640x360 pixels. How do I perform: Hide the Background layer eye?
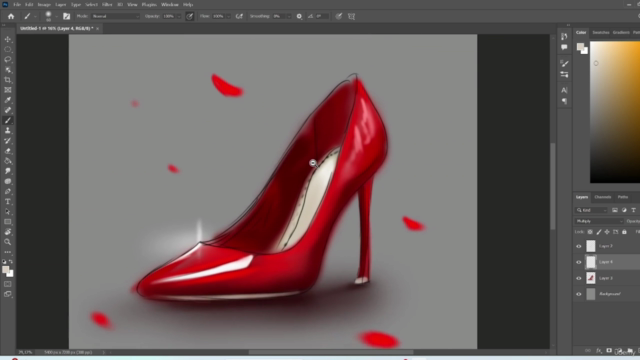578,294
